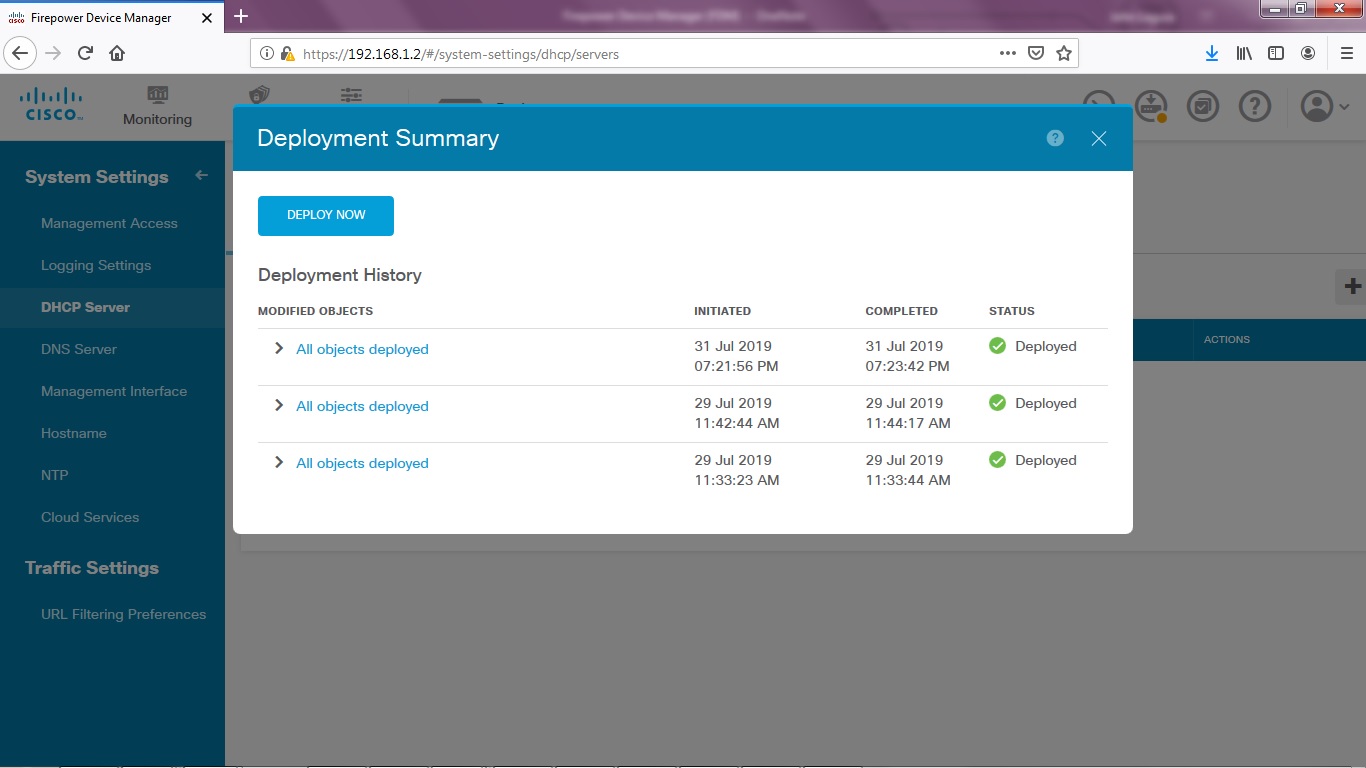
Task: Select DNS Server in the sidebar
Action: coord(79,349)
